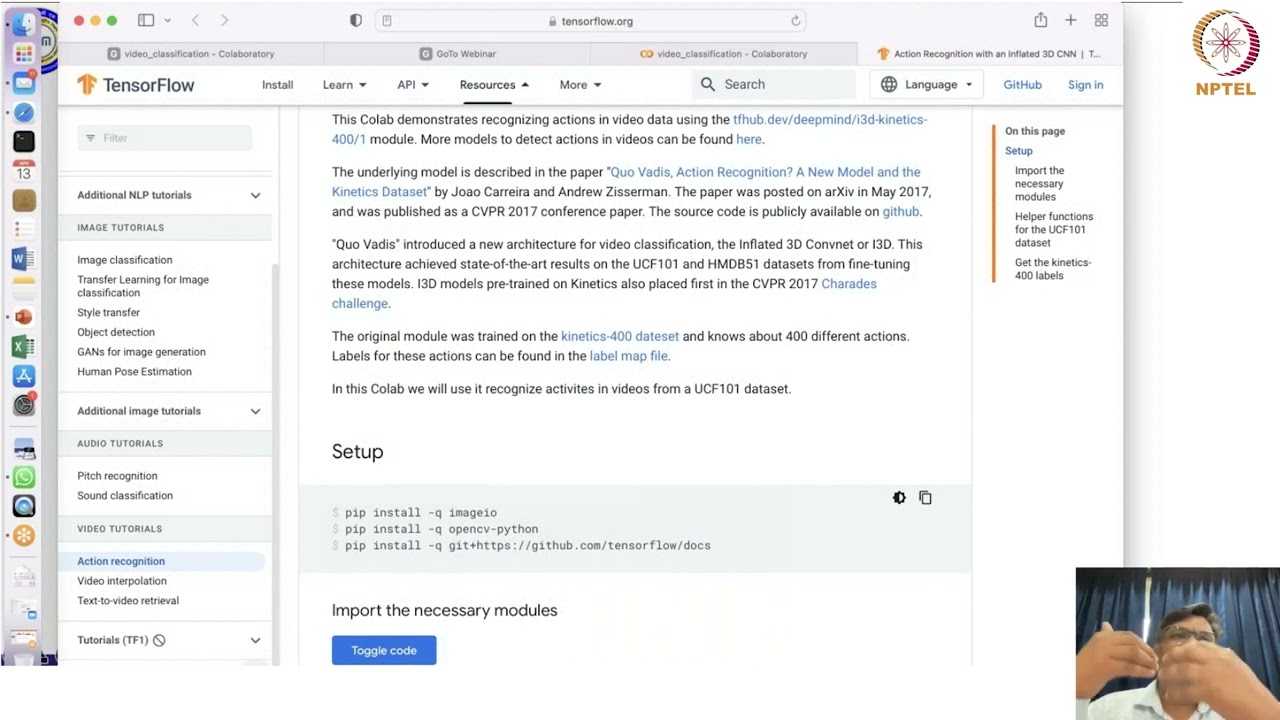Open Human Pose Estimation tutorial
The height and width of the screenshot is (720, 1280).
(x=134, y=372)
